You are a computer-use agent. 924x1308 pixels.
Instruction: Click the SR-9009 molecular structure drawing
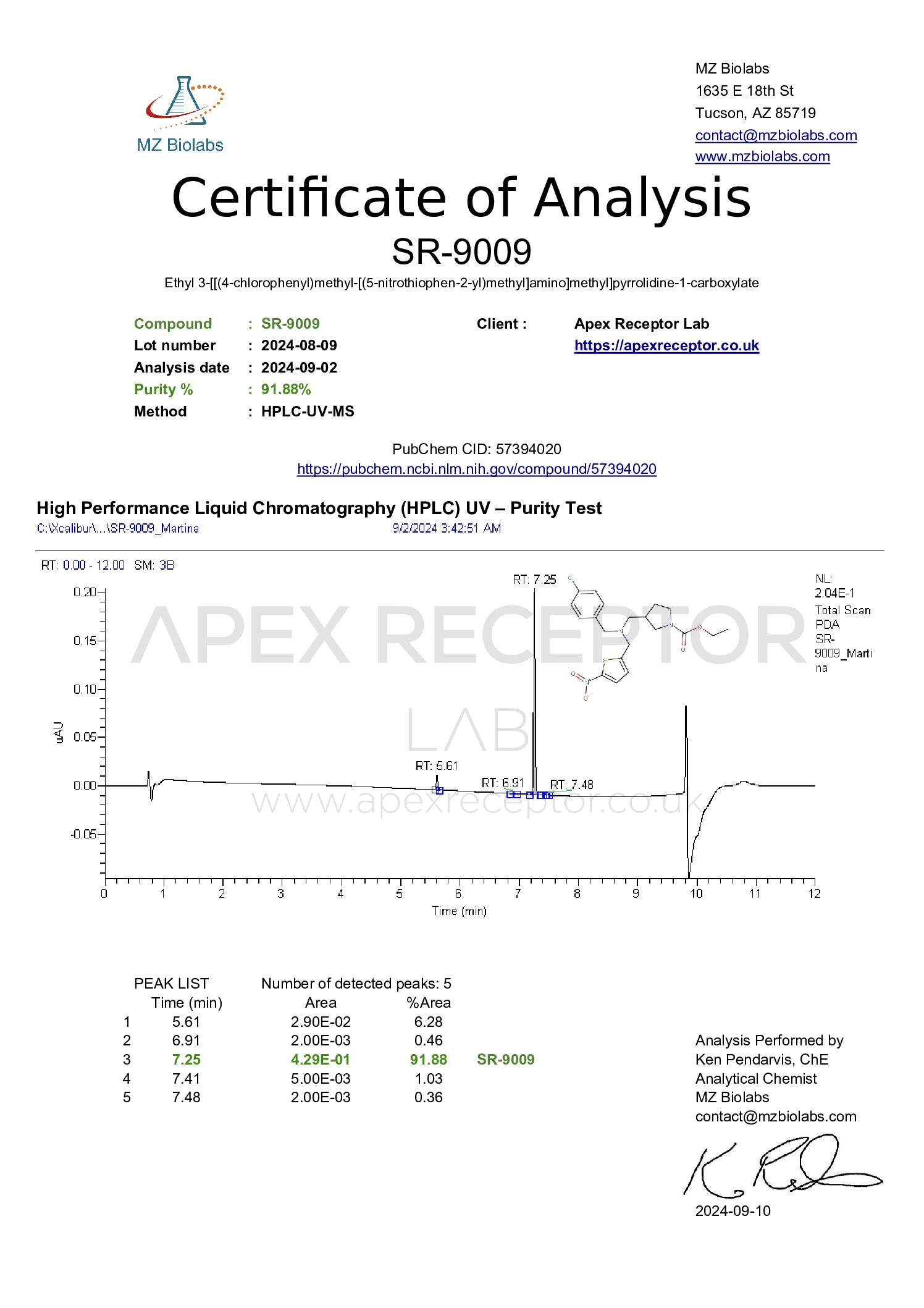click(x=648, y=638)
